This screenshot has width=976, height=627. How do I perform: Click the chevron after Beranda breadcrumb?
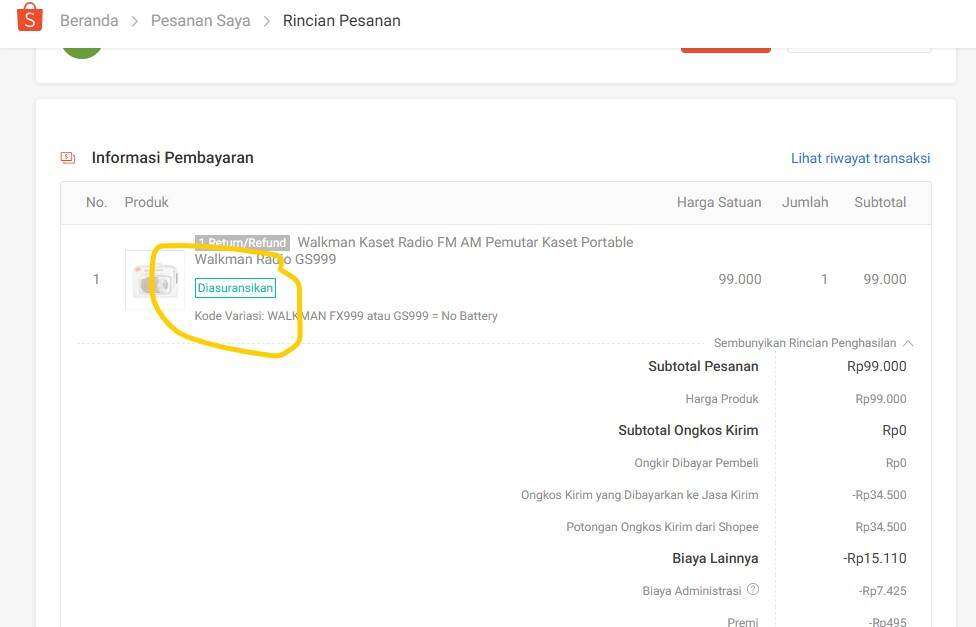(134, 21)
